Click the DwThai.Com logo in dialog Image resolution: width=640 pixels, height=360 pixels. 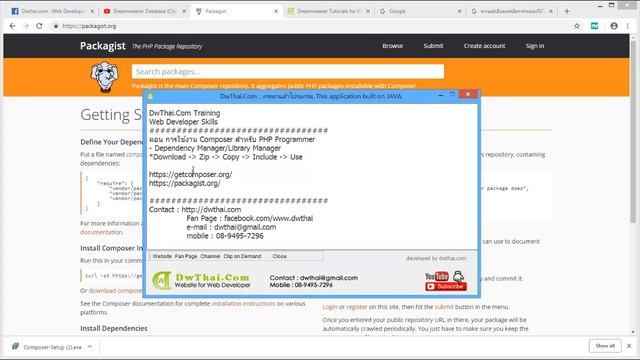201,280
